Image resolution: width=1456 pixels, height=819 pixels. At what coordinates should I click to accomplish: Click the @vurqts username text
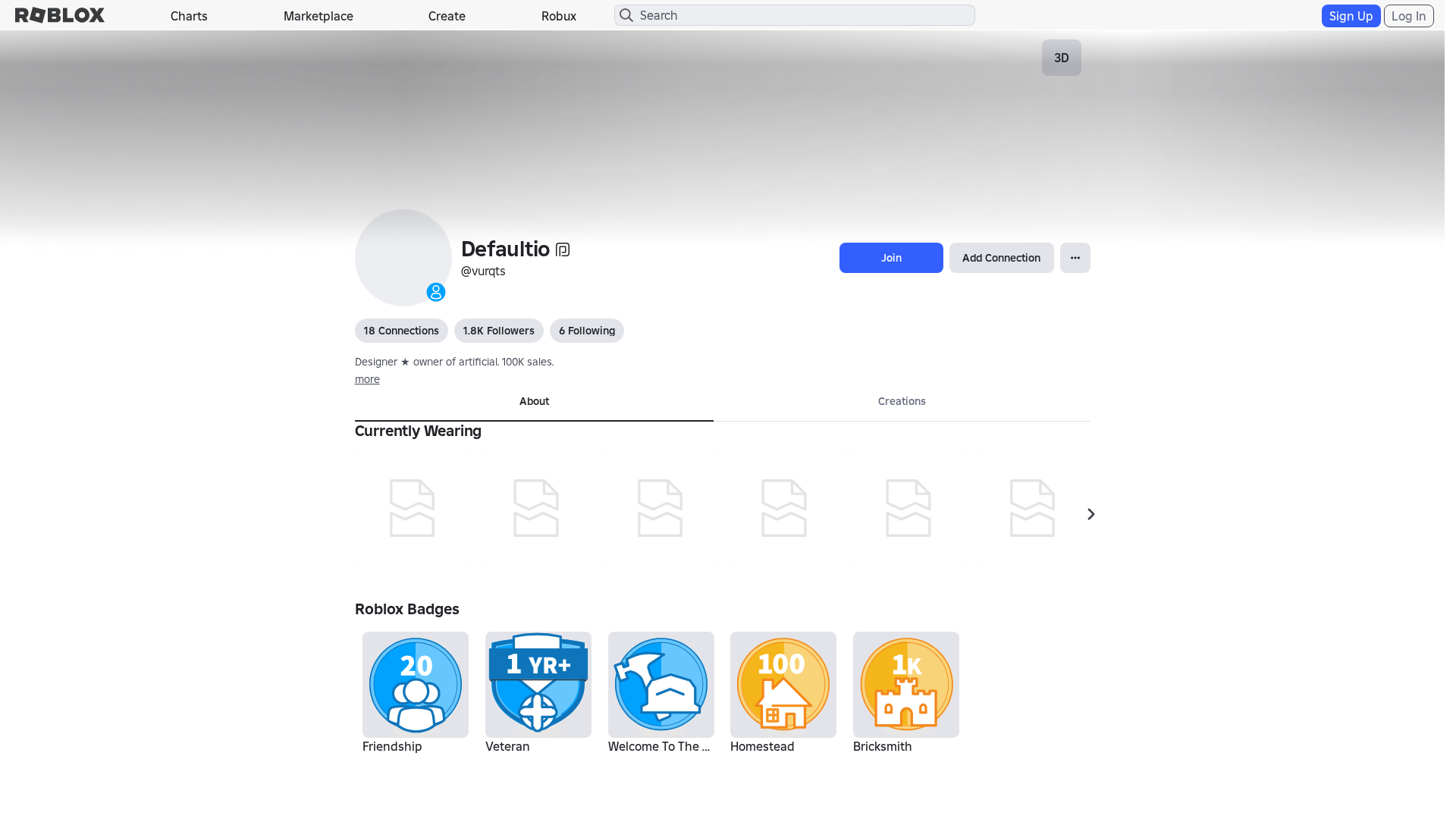[x=483, y=271]
